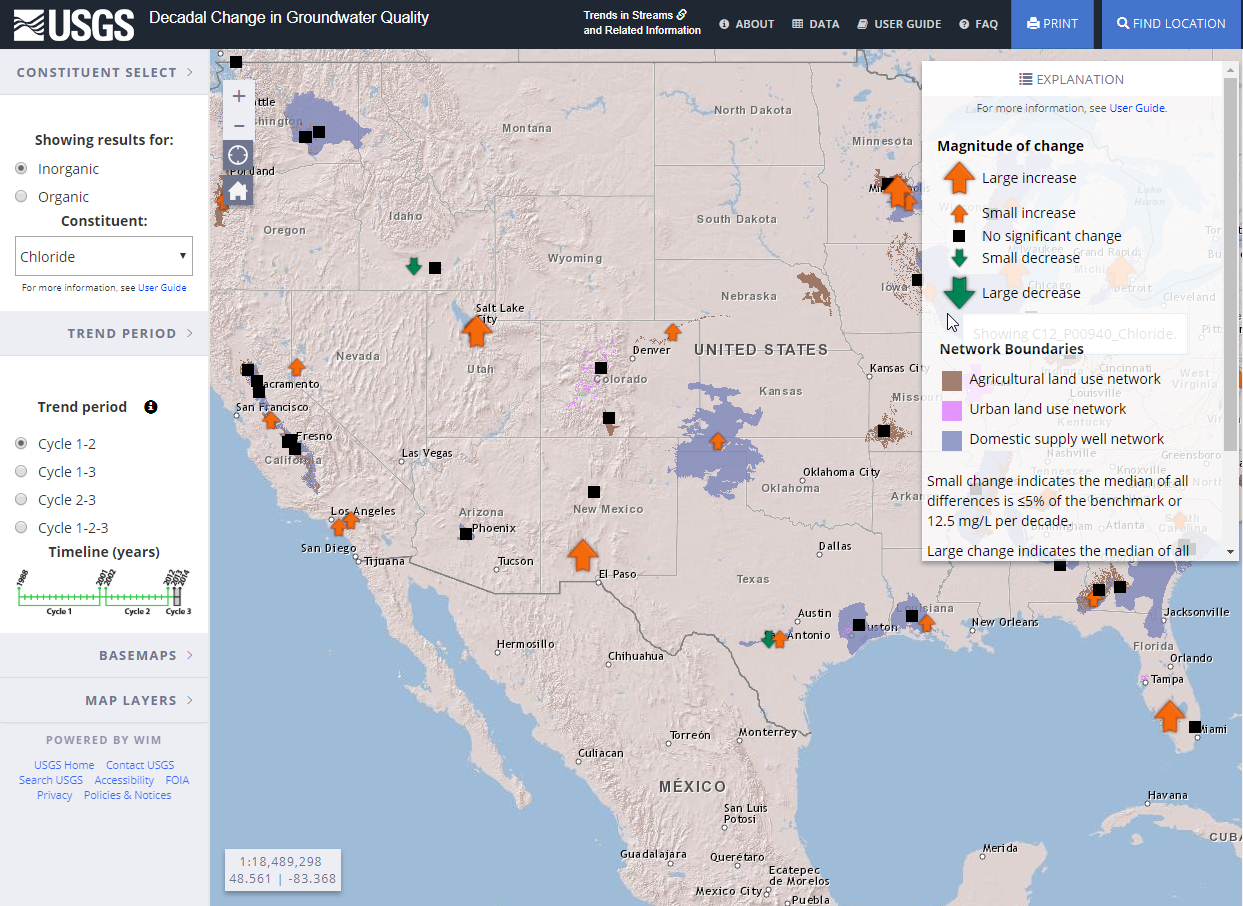Click the Print button

1053,24
